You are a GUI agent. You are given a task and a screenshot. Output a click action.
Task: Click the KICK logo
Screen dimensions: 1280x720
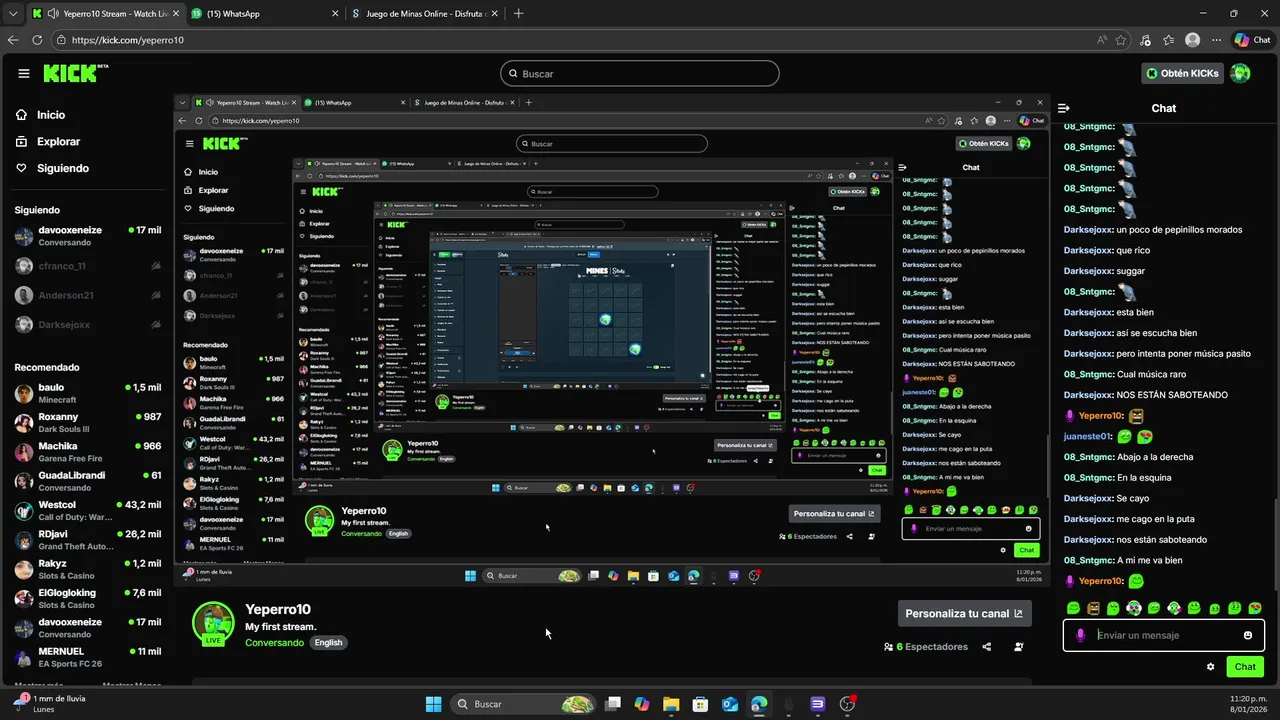click(x=75, y=73)
